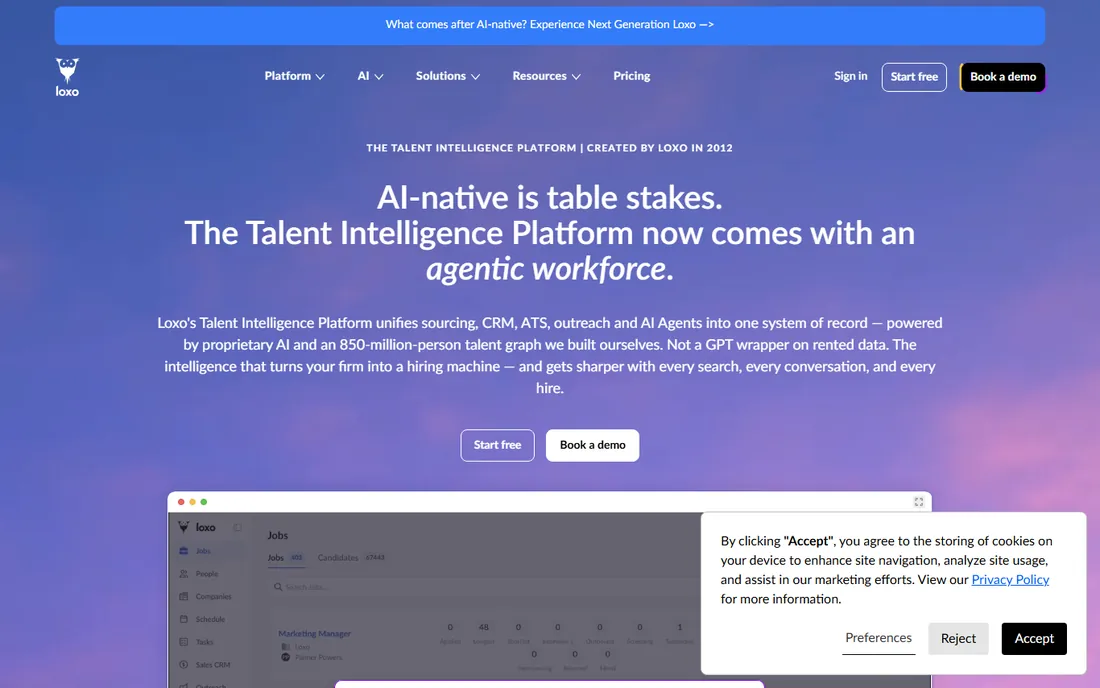This screenshot has height=688, width=1100.
Task: Click the People icon in the preview sidebar
Action: (184, 574)
